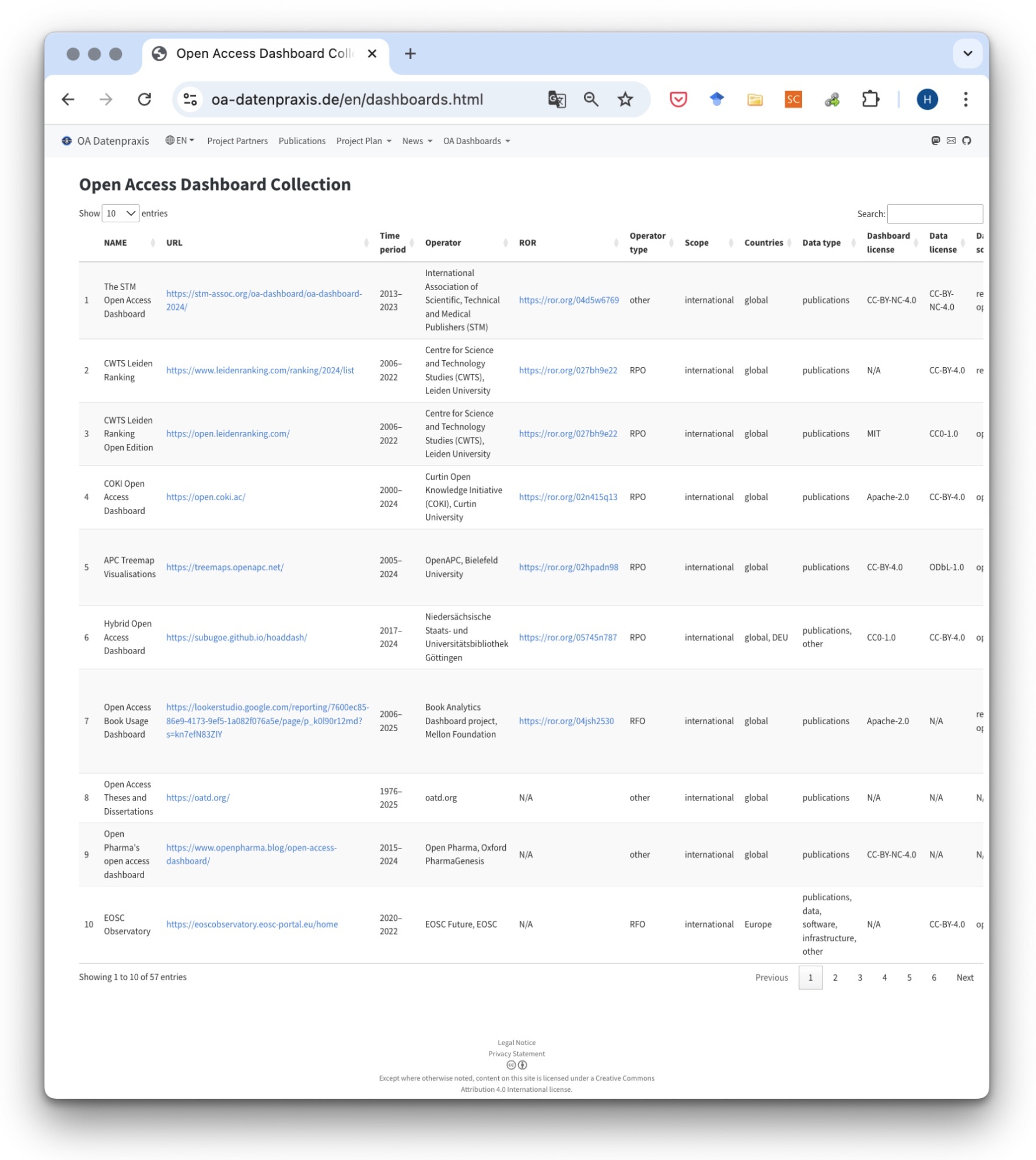Open the subugoe.github.io hoaddash link
This screenshot has height=1160, width=1036.
tap(236, 638)
